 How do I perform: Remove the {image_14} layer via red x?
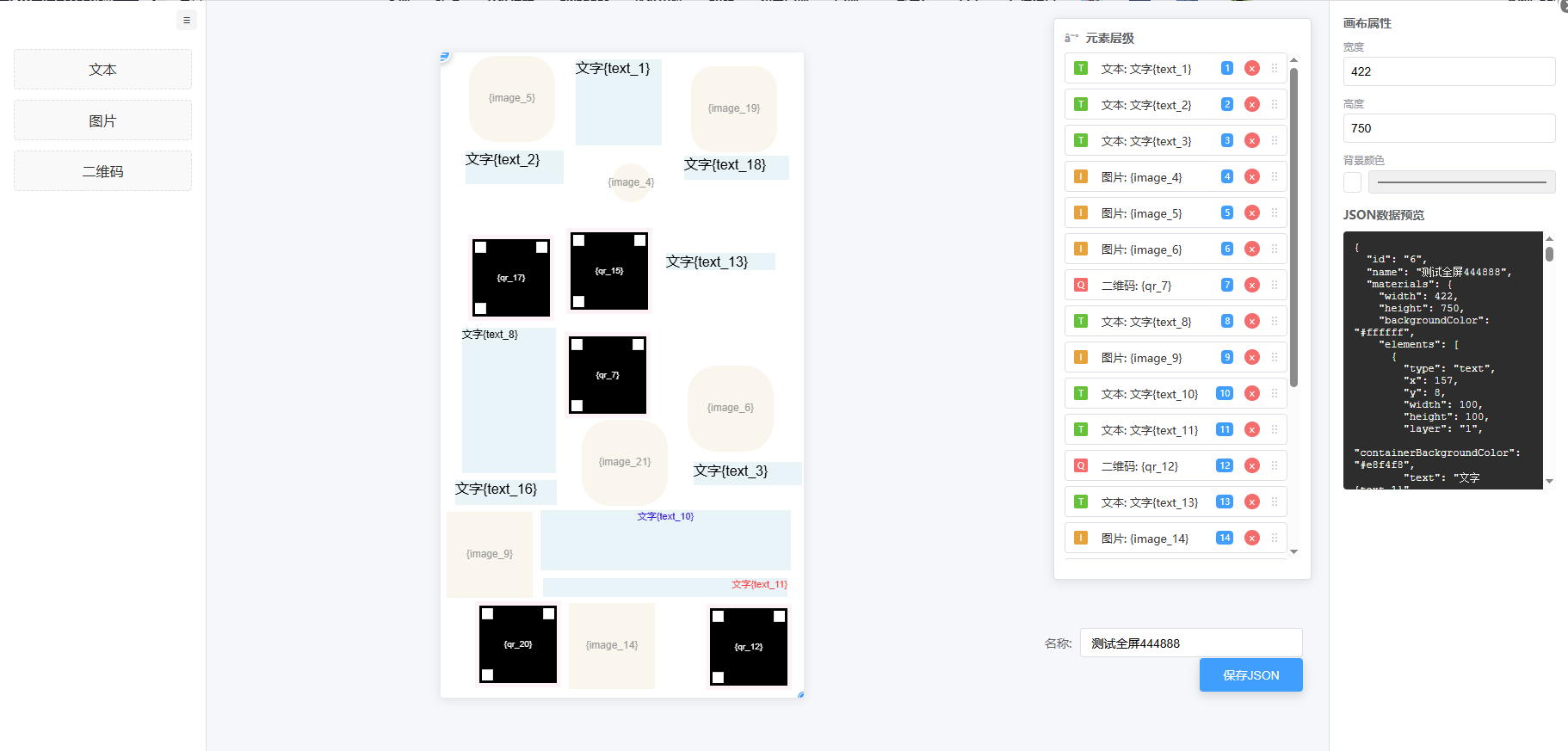pyautogui.click(x=1252, y=539)
